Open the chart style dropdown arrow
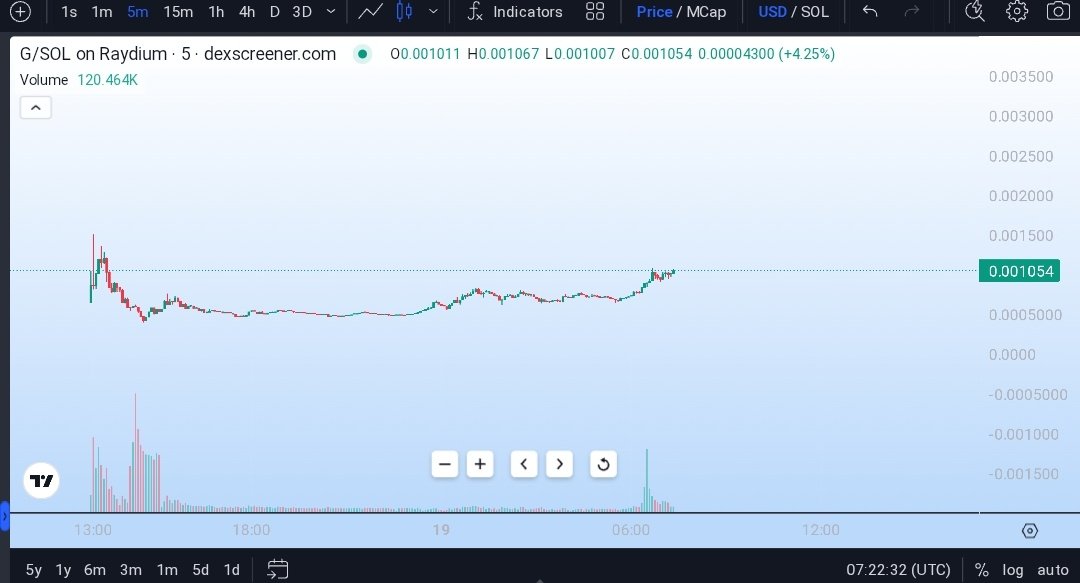 pos(433,12)
